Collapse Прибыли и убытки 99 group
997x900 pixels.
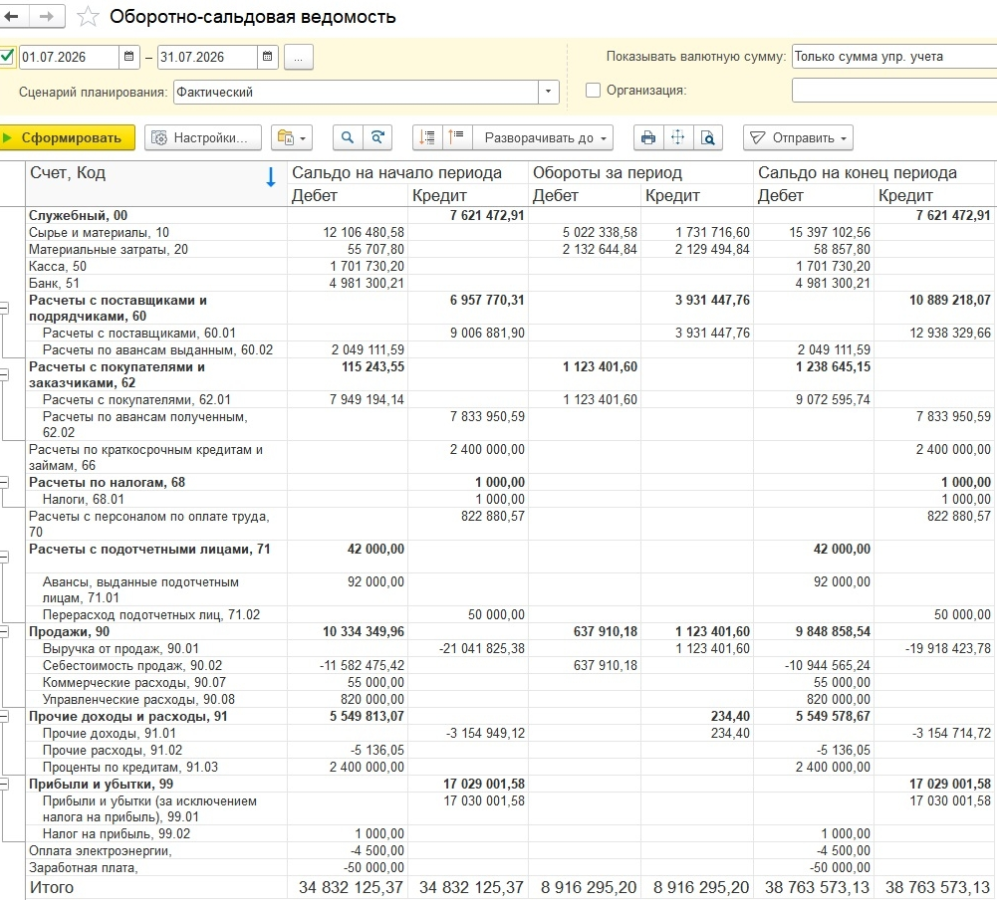pyautogui.click(x=4, y=784)
